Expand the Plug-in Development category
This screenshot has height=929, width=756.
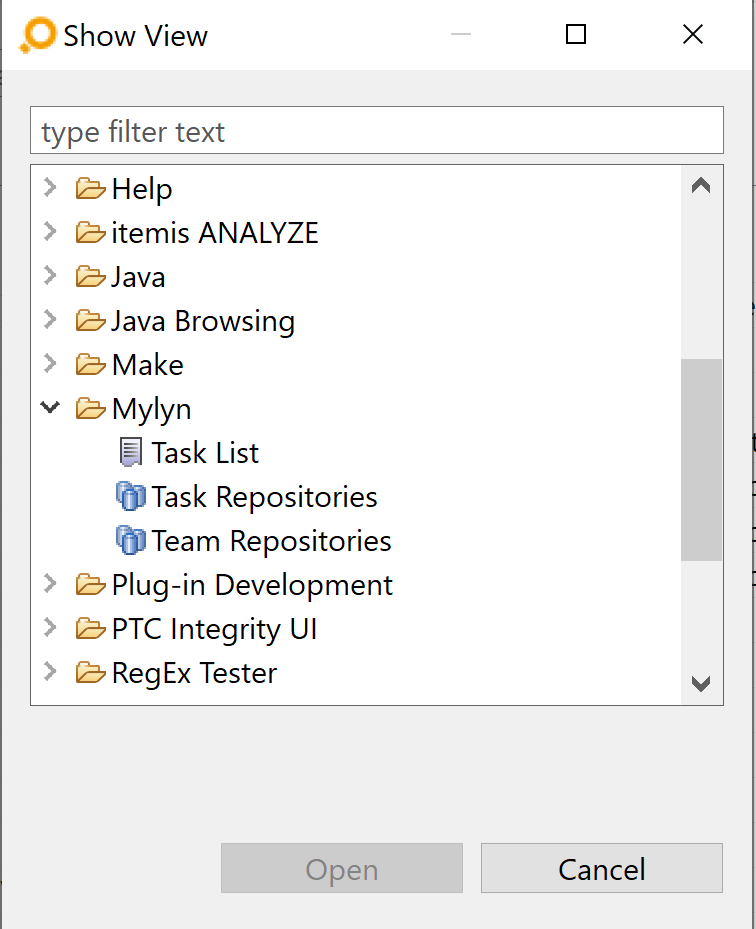coord(50,584)
